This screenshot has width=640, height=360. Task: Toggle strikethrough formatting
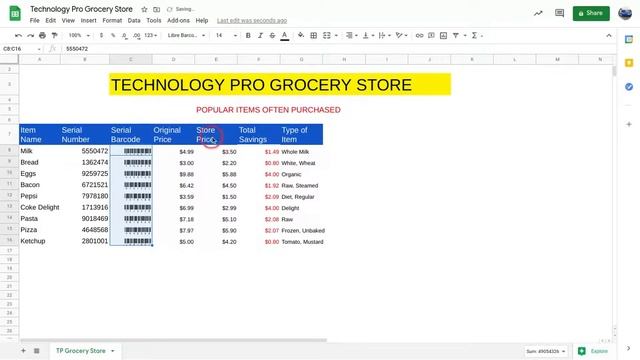pyautogui.click(x=272, y=36)
